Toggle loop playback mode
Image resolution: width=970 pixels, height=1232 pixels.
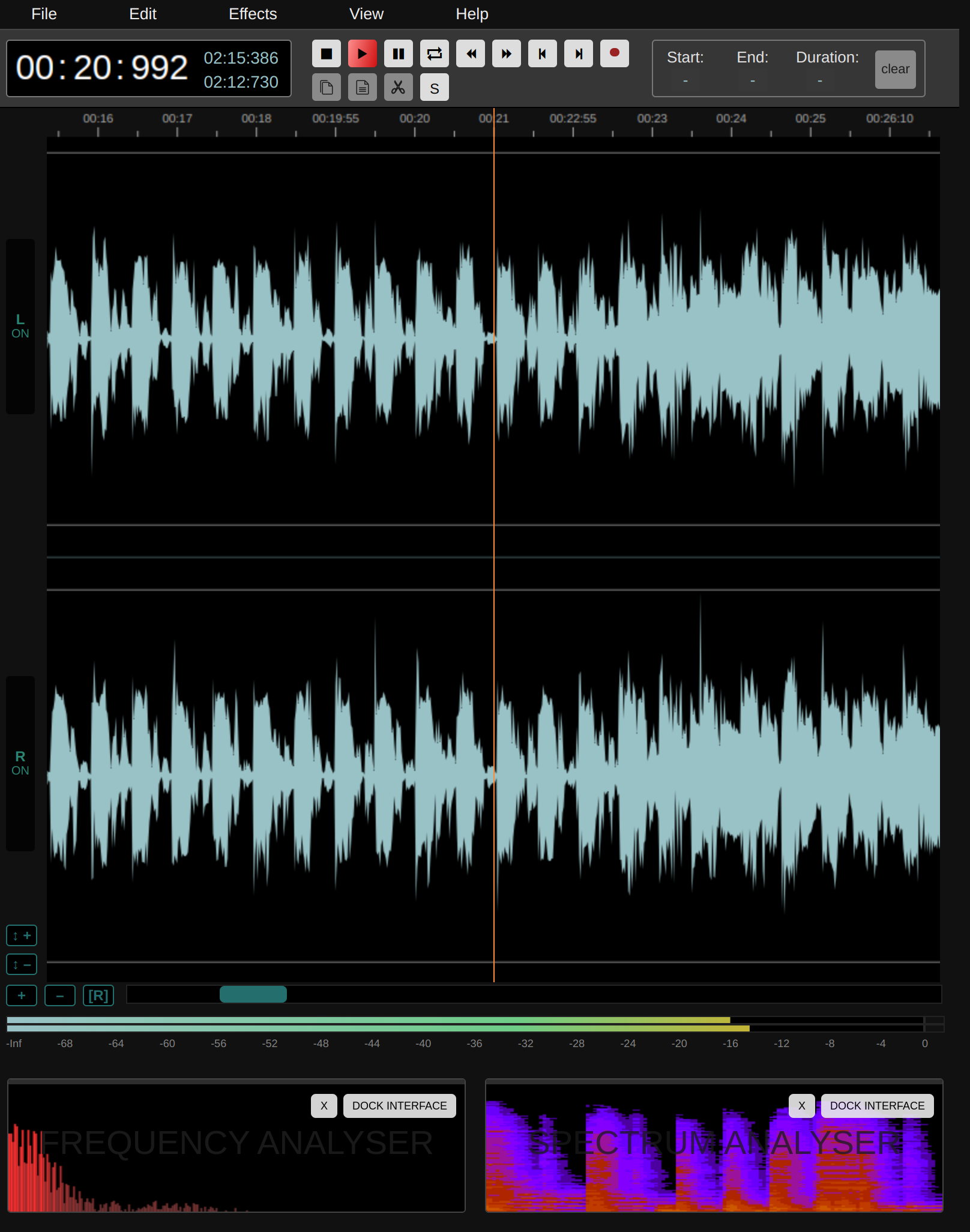point(435,54)
